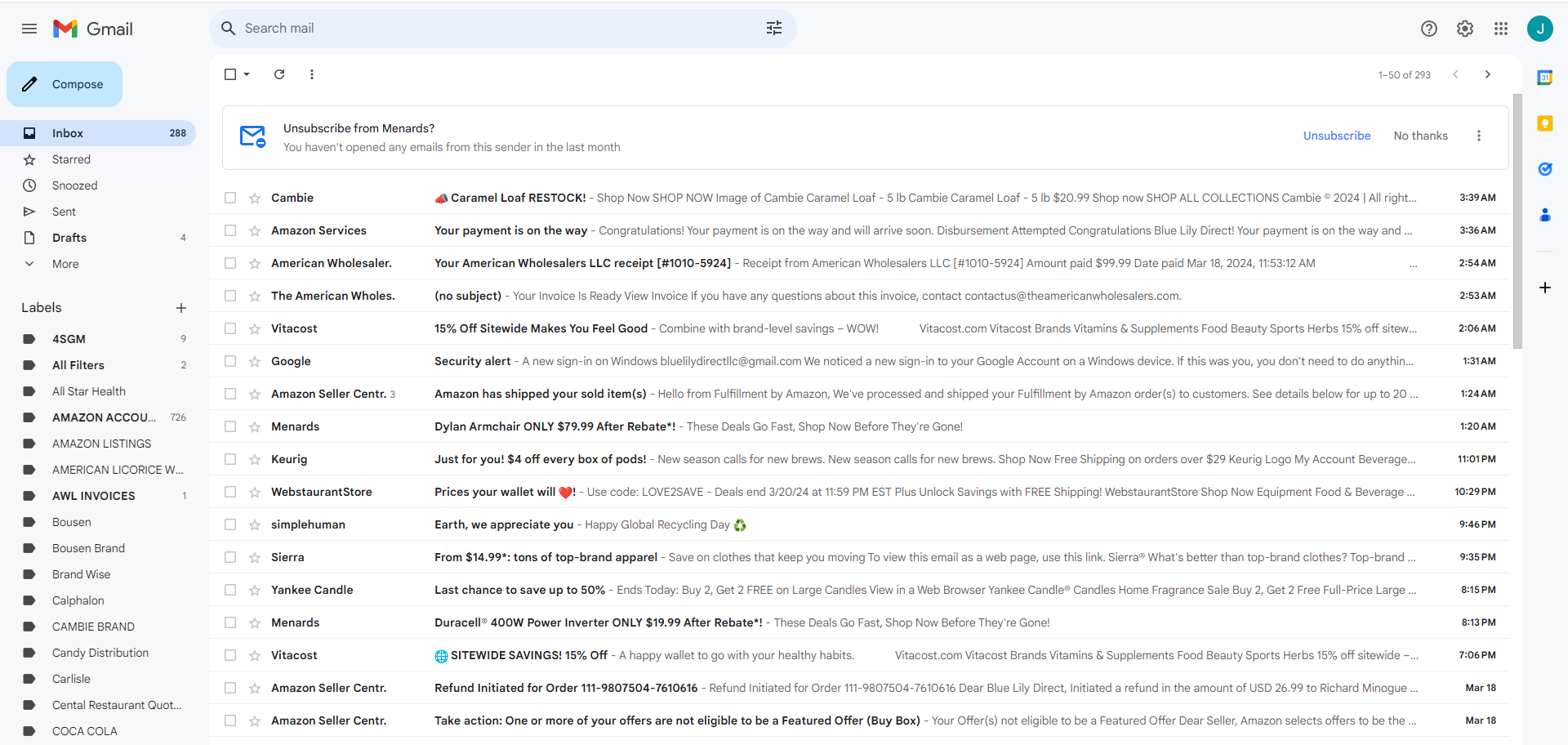Open the More options toolbar menu

pyautogui.click(x=312, y=74)
